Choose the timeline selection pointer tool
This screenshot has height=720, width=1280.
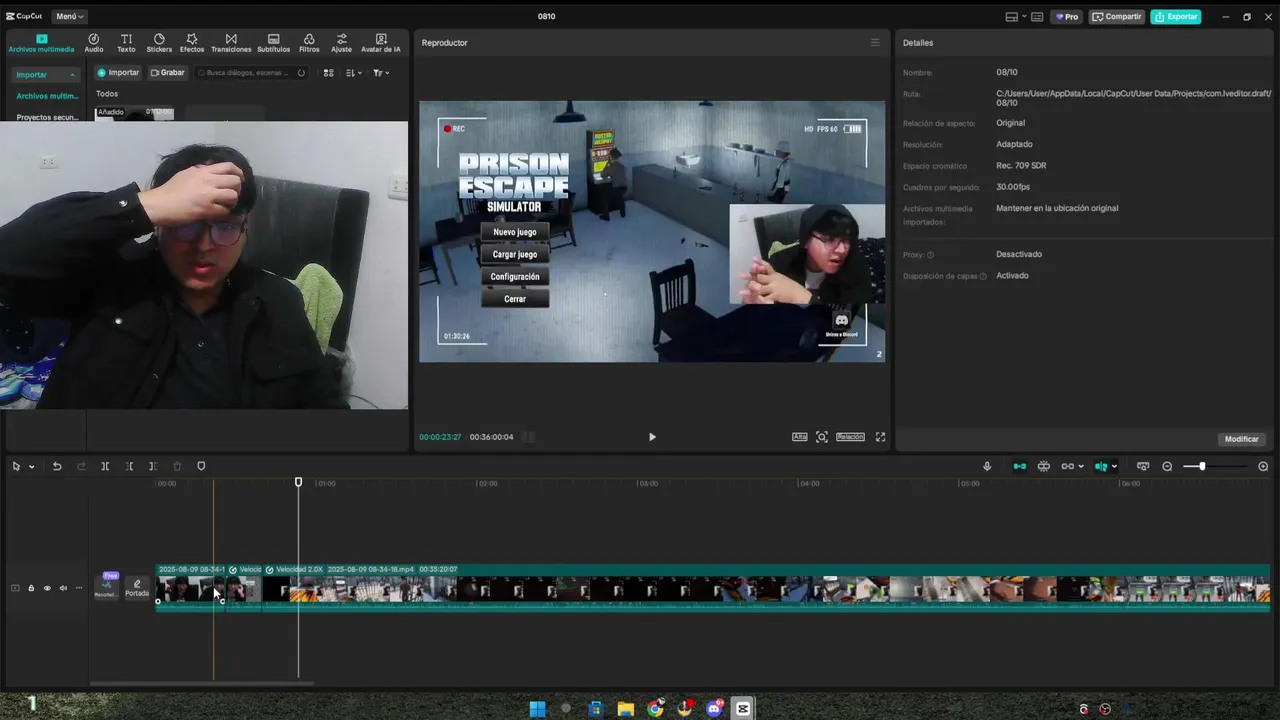(16, 467)
